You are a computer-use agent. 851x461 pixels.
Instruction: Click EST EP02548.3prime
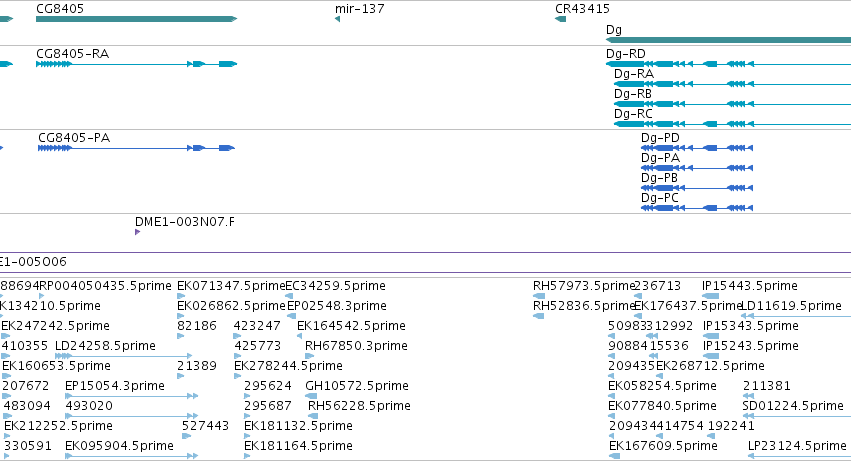tap(336, 306)
